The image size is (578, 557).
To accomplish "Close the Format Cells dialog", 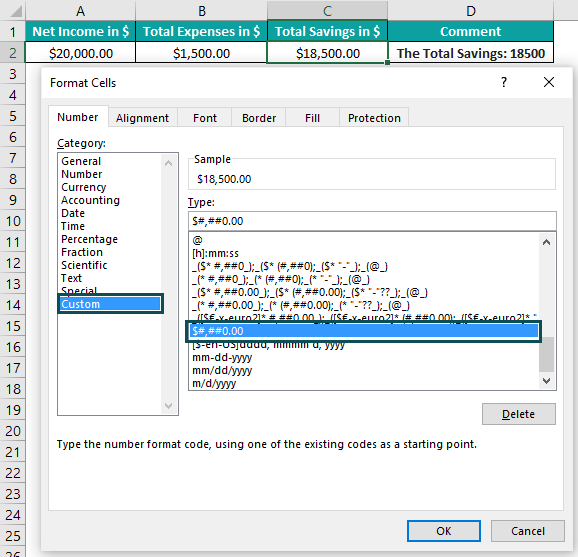I will pos(549,82).
